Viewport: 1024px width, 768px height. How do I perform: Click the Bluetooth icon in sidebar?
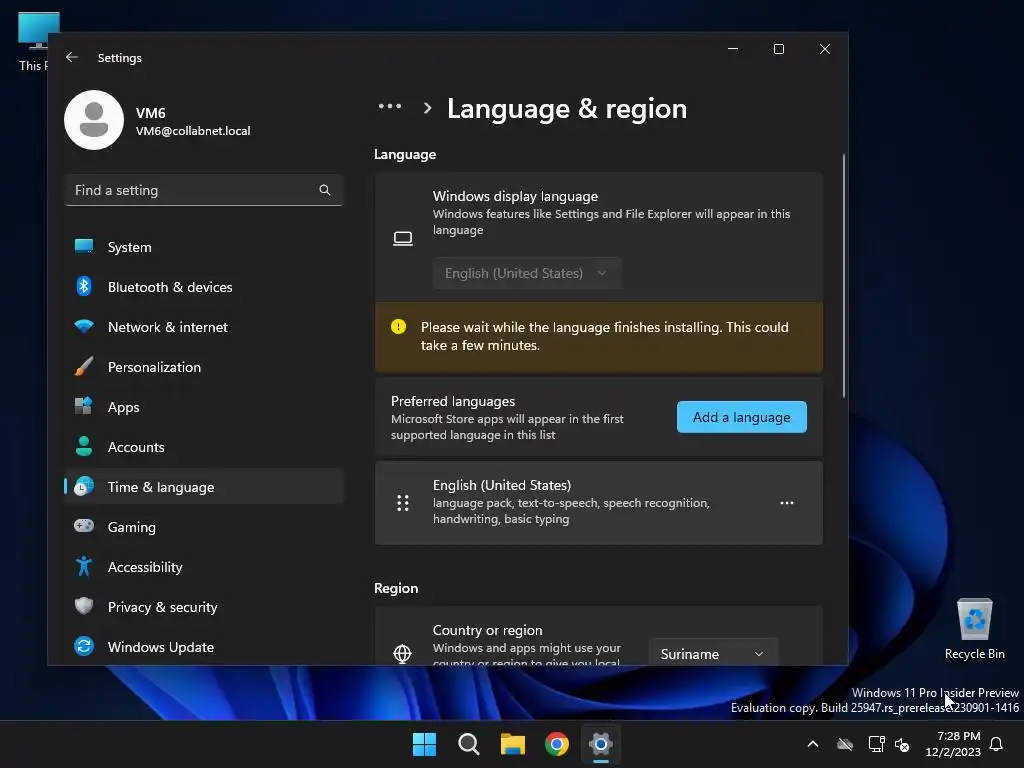point(84,286)
